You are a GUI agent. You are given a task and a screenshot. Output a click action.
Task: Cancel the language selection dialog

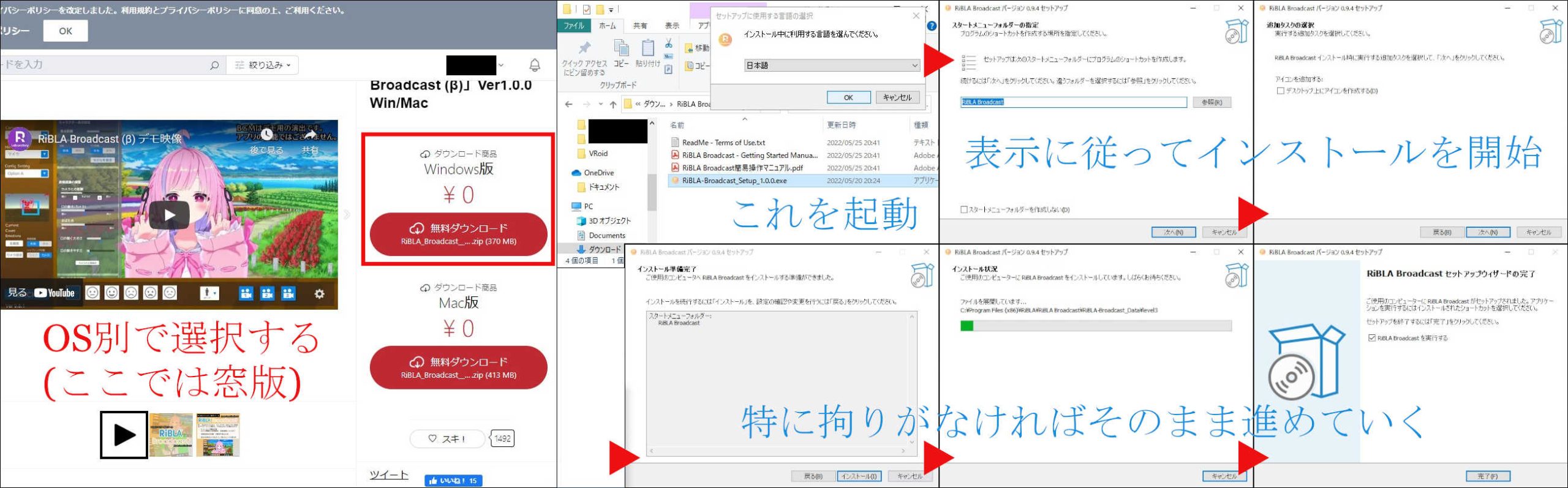click(x=897, y=97)
